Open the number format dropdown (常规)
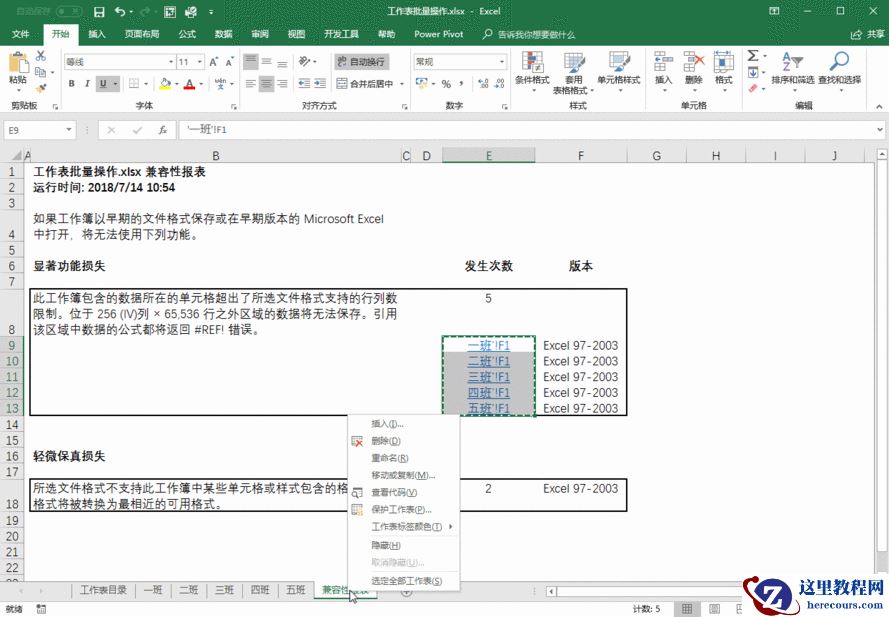 [x=502, y=62]
